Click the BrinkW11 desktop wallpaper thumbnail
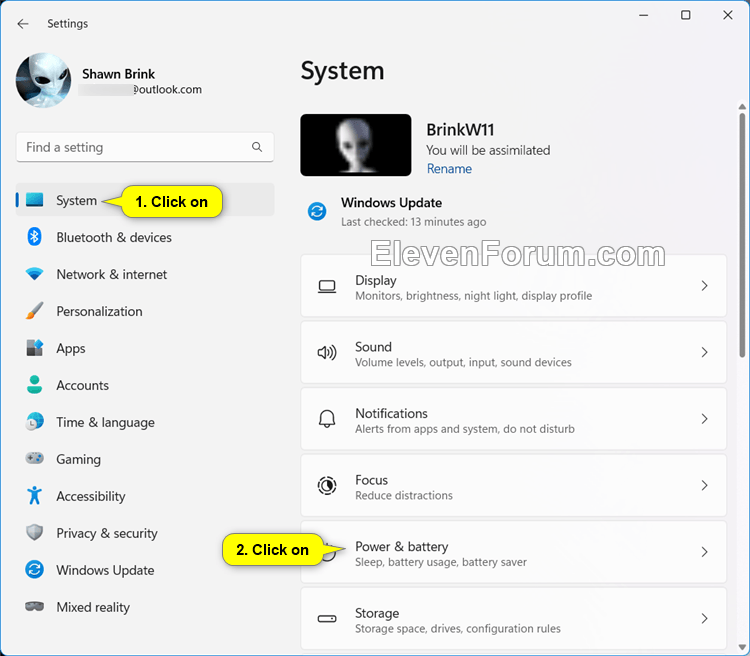 [356, 145]
